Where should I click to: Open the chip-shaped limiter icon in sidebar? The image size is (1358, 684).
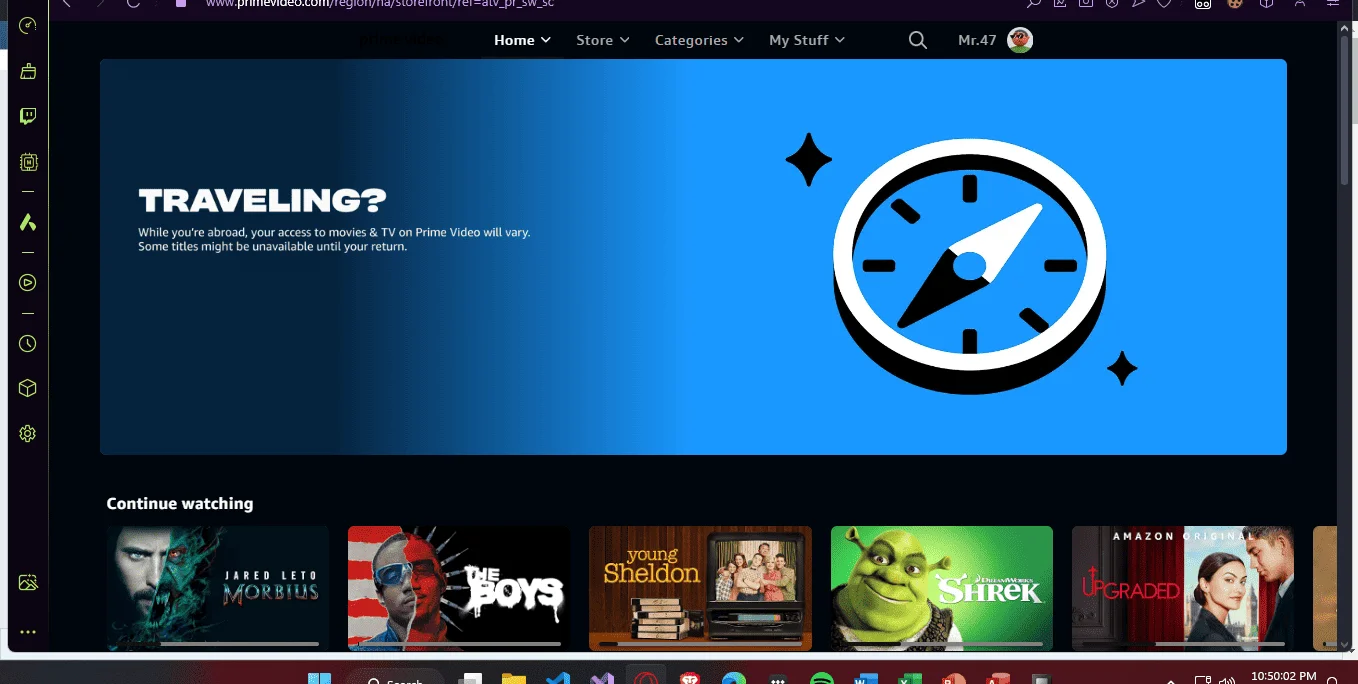point(28,161)
